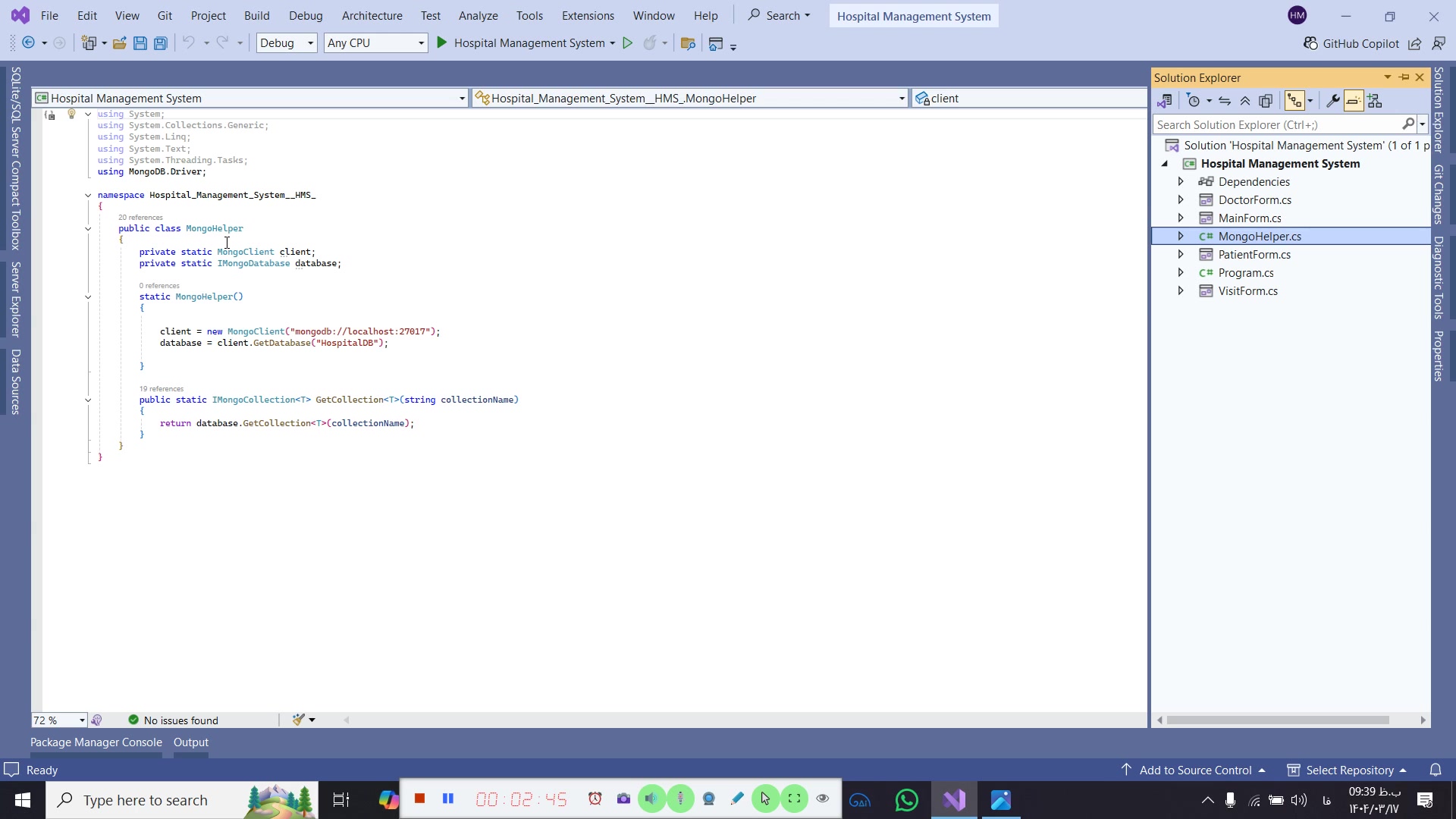Toggle file nesting view button in Solution Explorer
1456x819 pixels.
[1294, 101]
